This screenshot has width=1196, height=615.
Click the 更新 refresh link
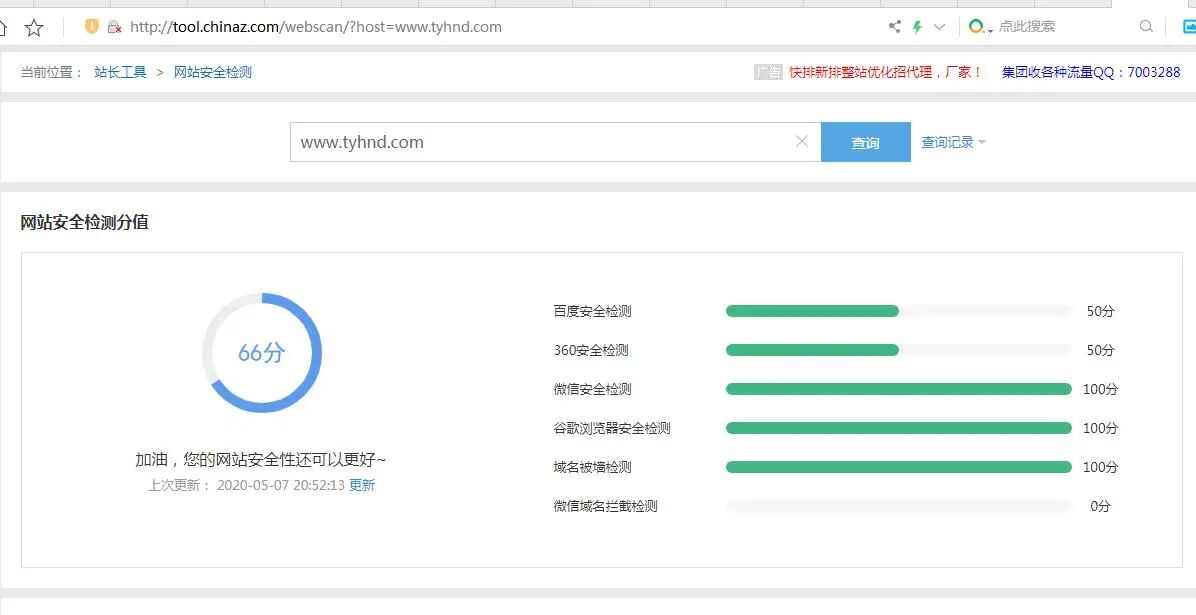(362, 485)
